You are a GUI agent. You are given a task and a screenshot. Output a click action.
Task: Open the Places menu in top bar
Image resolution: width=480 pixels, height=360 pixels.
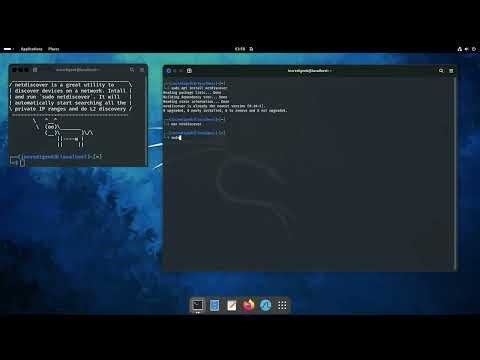[x=53, y=49]
